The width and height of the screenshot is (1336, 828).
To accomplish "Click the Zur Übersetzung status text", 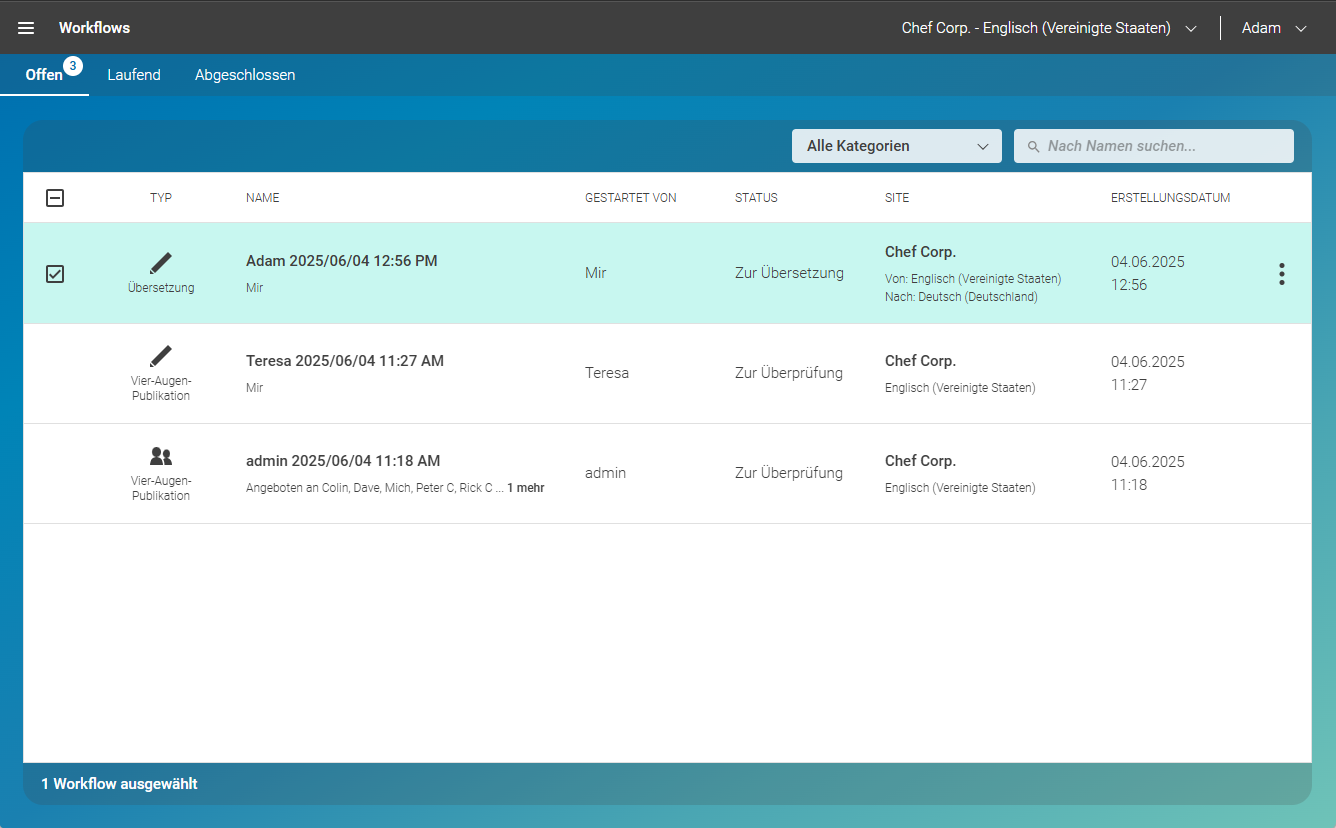I will pyautogui.click(x=788, y=272).
